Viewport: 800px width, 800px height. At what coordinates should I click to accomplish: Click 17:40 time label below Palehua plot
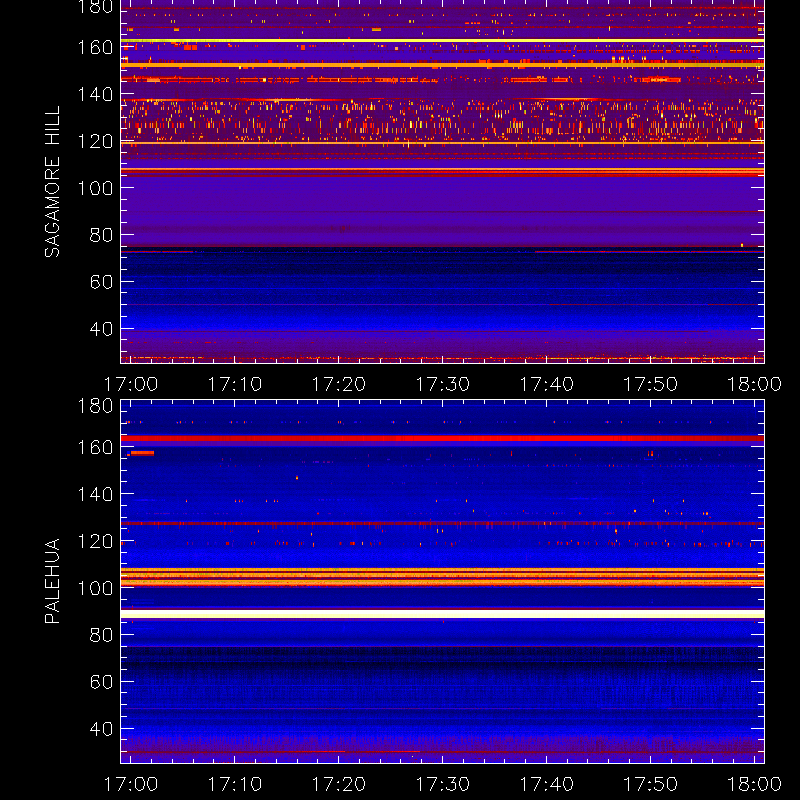(546, 784)
